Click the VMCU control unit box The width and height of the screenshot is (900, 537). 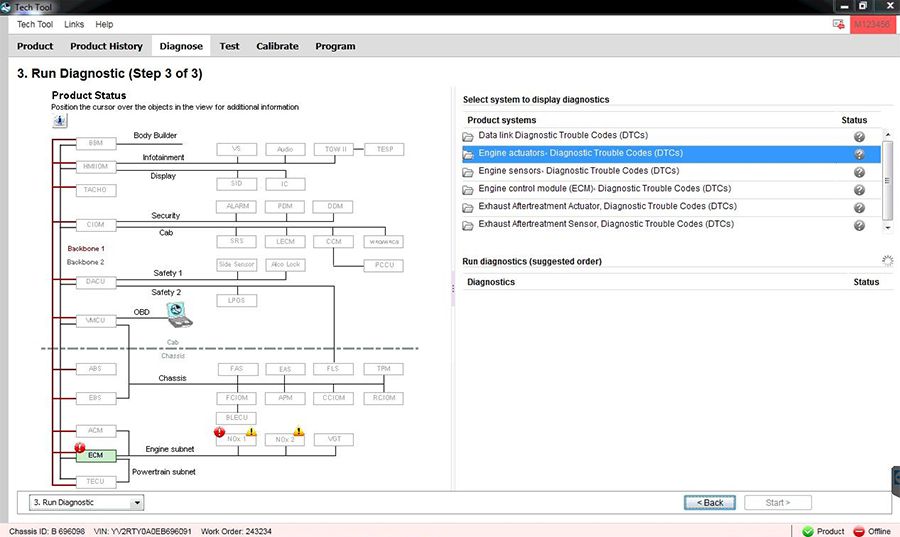[x=96, y=320]
